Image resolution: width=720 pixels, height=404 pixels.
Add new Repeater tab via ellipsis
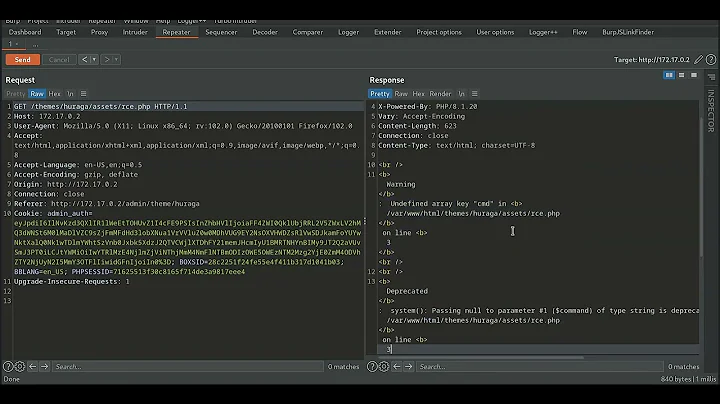point(35,45)
